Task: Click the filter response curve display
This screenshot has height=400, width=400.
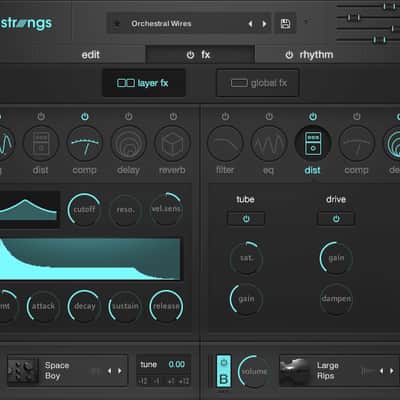Action: pos(29,209)
